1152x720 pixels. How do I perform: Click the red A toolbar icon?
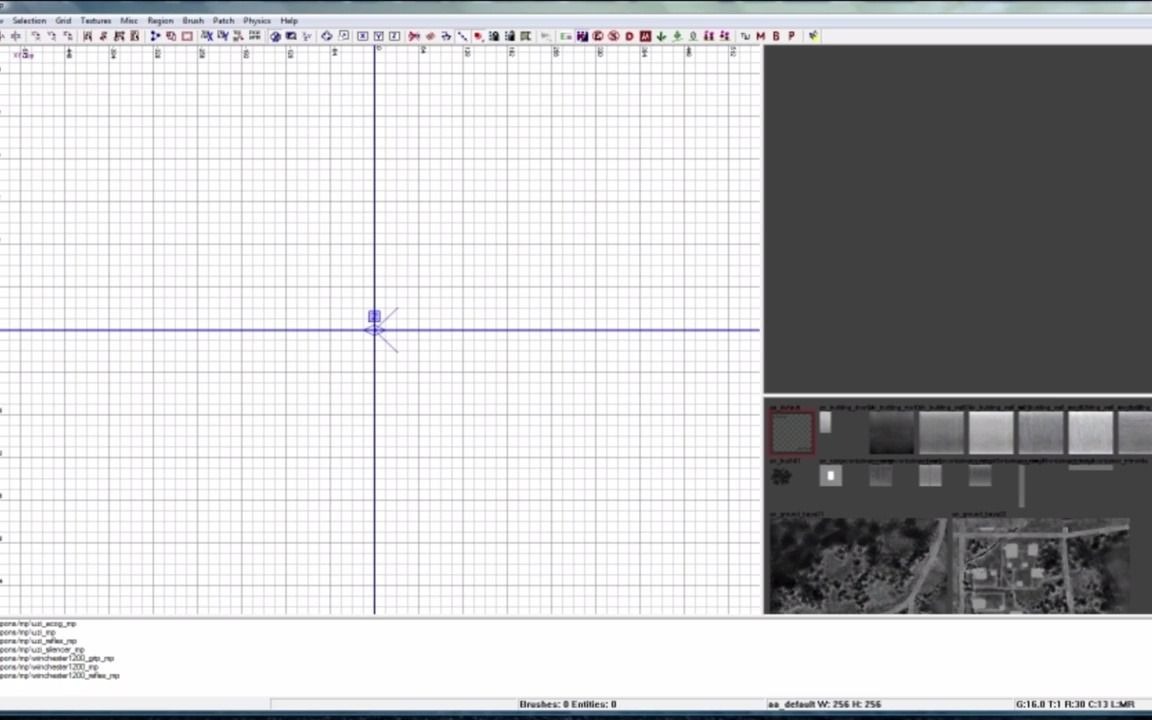645,36
